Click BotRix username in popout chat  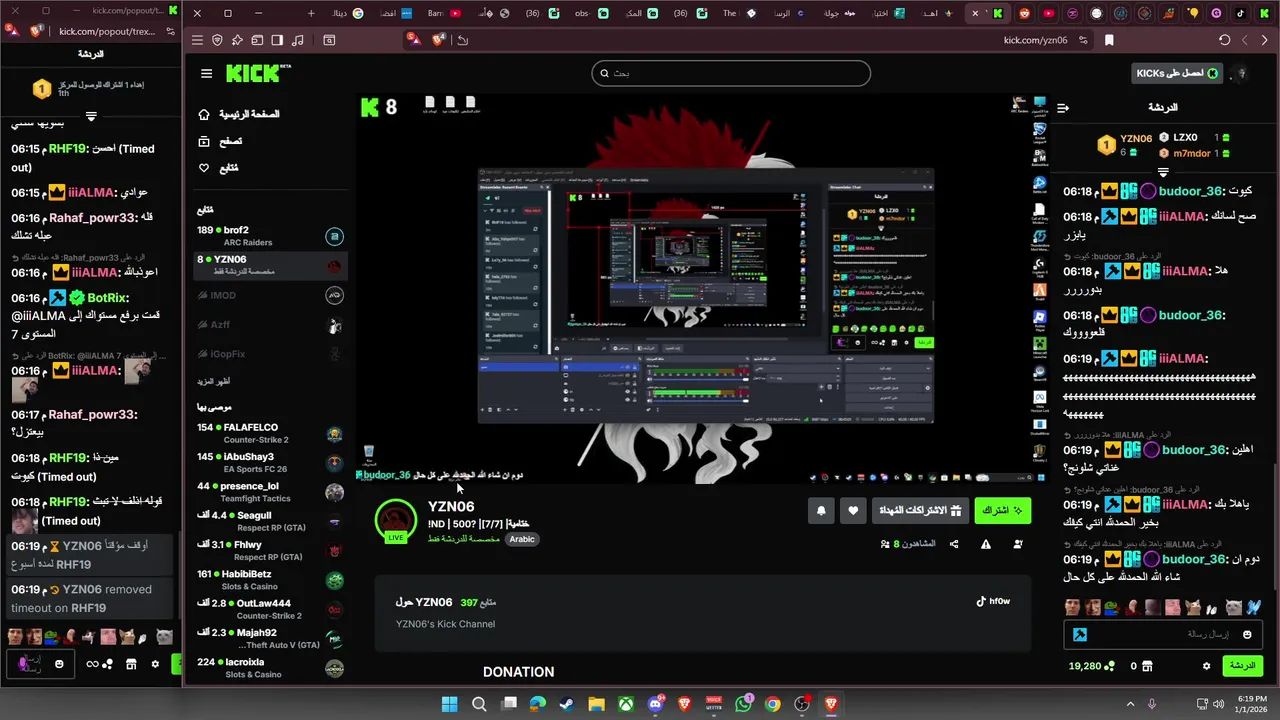click(x=107, y=297)
